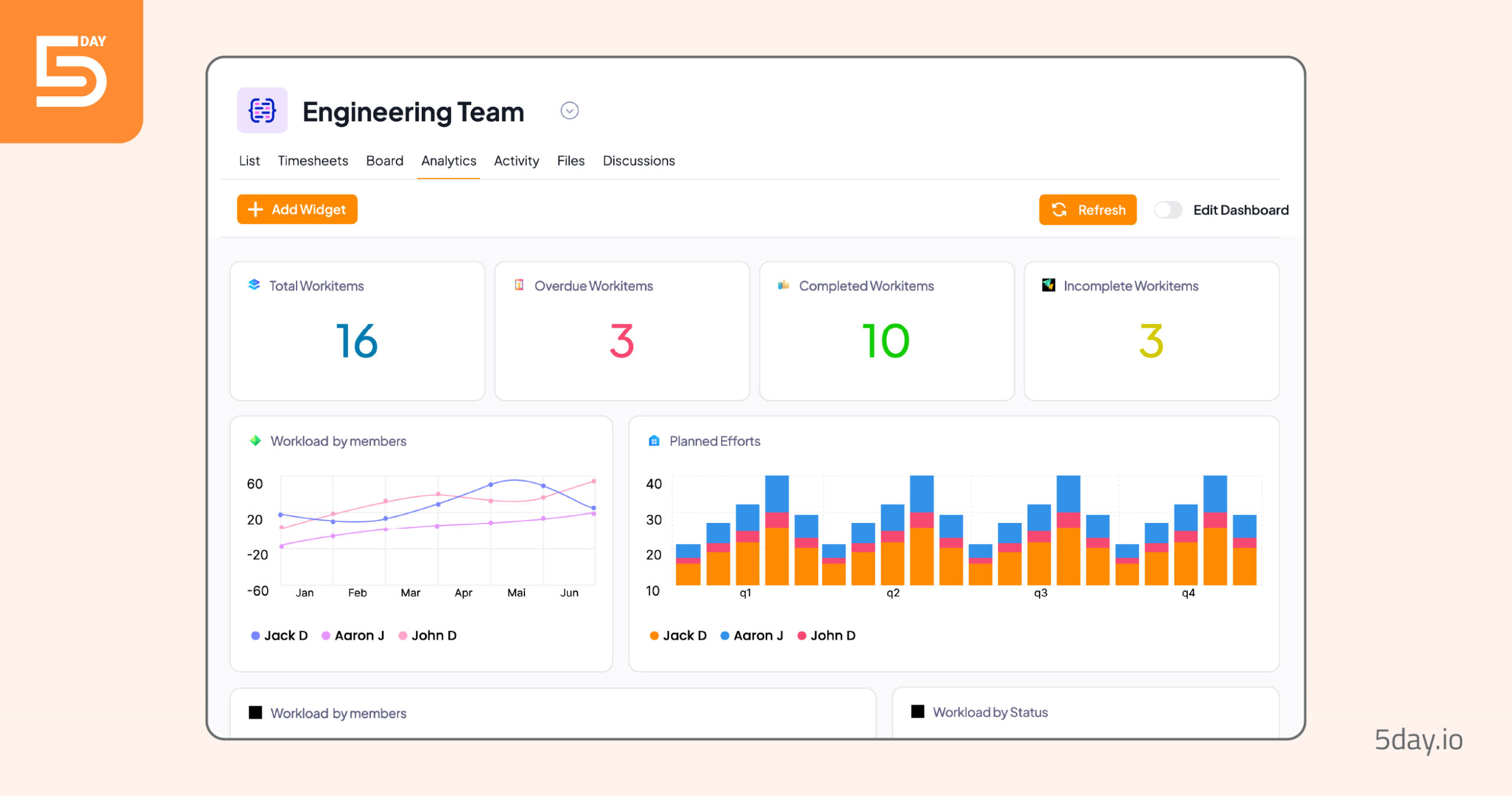Click the Completed Workitems thumbs-up icon

click(784, 285)
